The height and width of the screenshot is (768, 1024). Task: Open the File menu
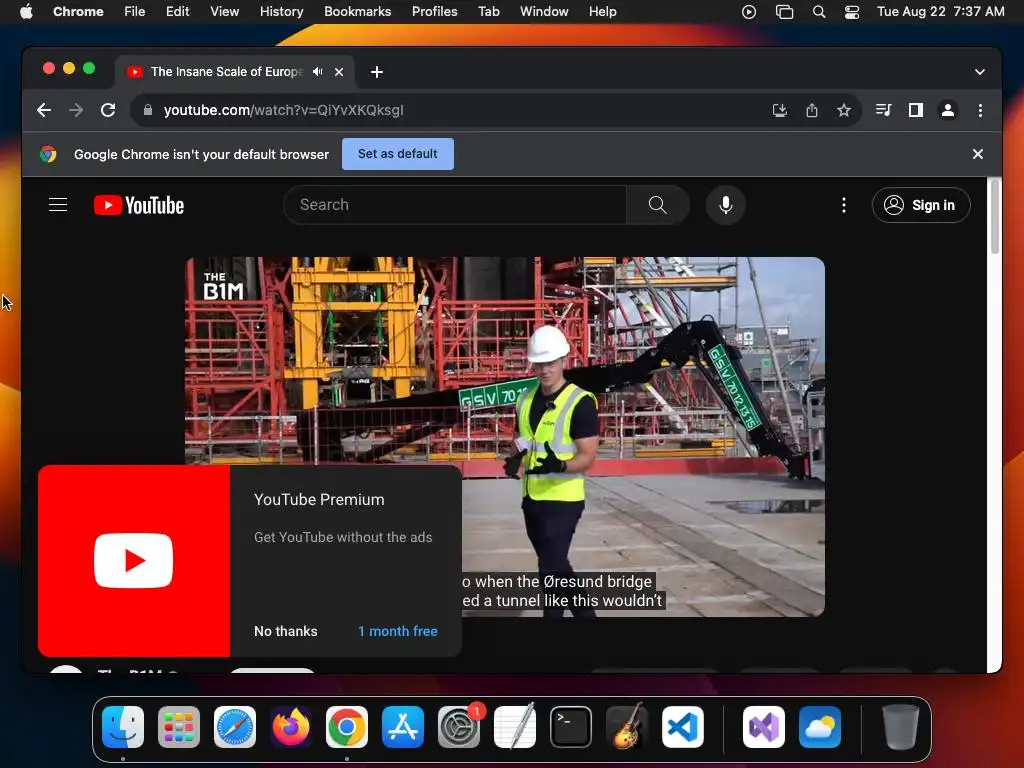[x=135, y=12]
